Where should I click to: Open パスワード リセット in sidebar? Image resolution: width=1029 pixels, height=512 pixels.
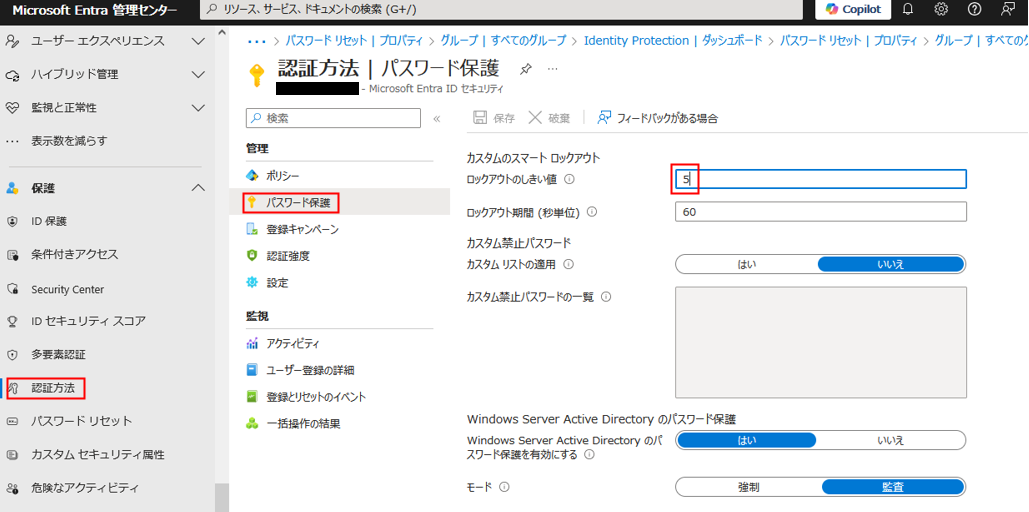point(81,421)
